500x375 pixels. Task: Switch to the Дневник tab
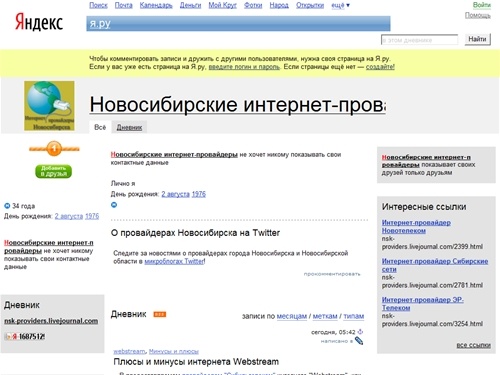[x=129, y=127]
